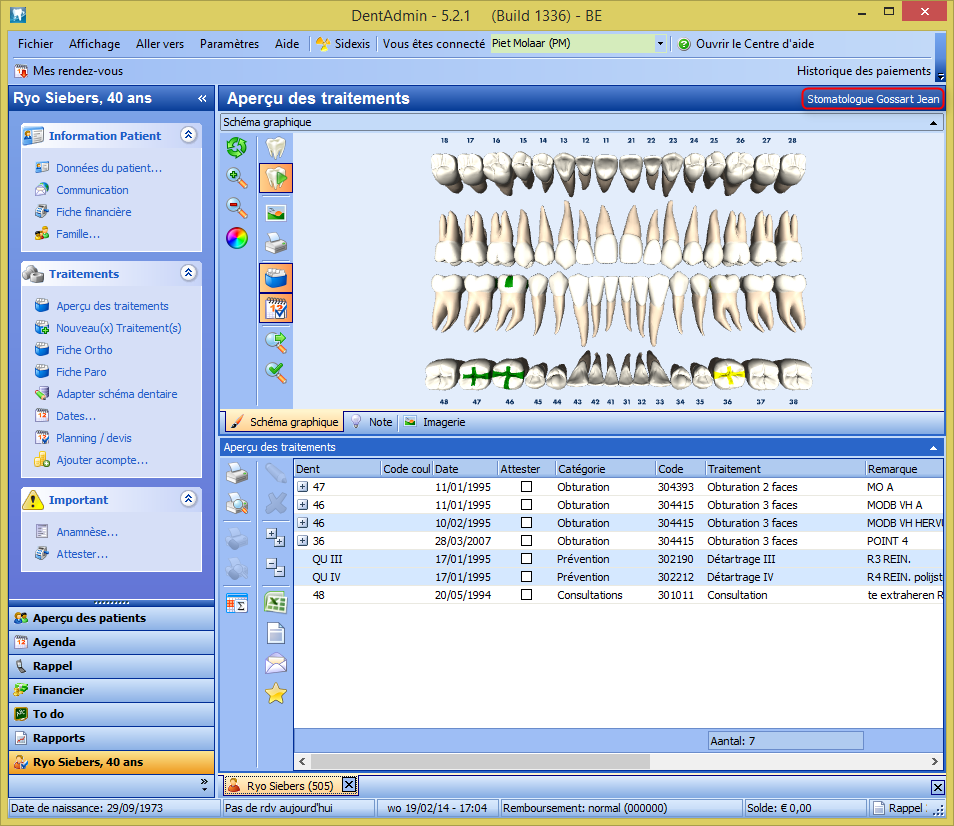
Task: Open the color wheel icon
Action: point(237,238)
